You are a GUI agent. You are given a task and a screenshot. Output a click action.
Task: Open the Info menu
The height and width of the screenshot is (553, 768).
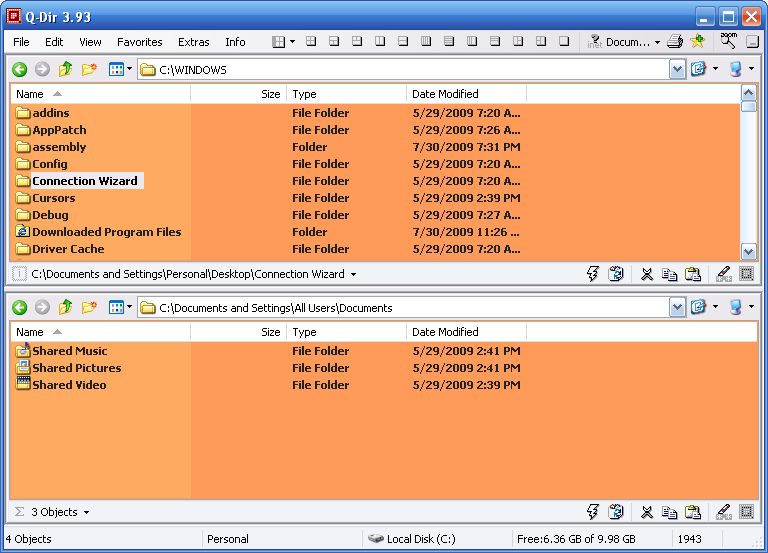(x=235, y=42)
